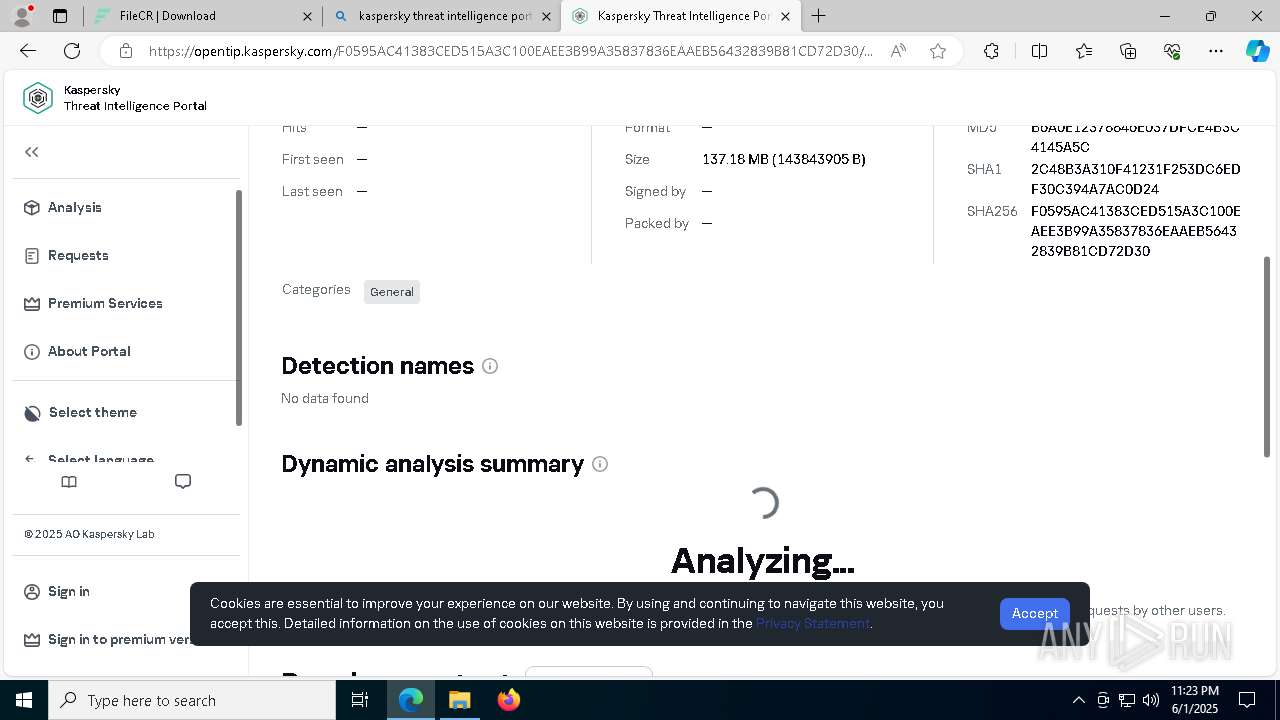Open the notifications center
The width and height of the screenshot is (1280, 720).
coord(1247,700)
